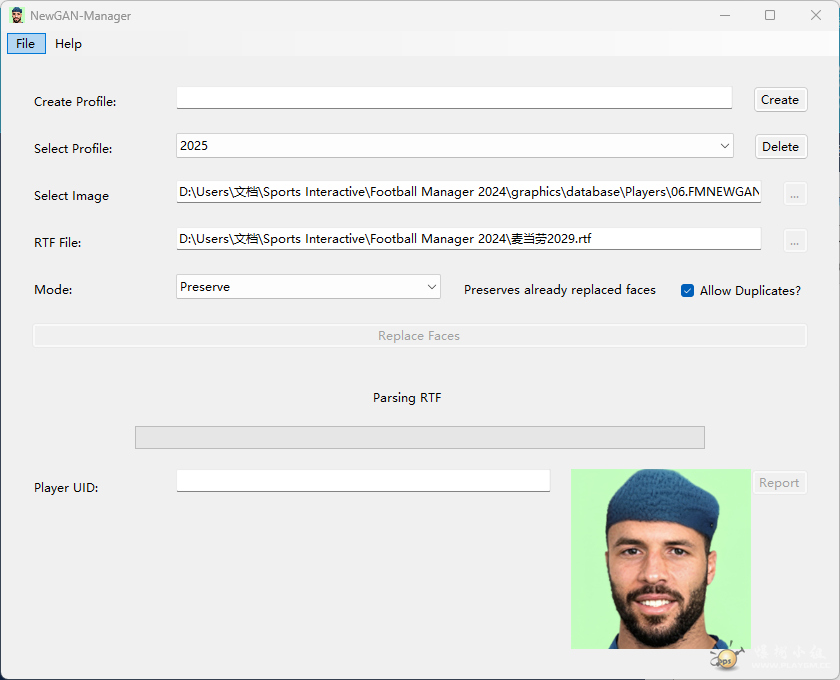The image size is (840, 680).
Task: Browse for RTF file using ellipsis button
Action: [794, 241]
